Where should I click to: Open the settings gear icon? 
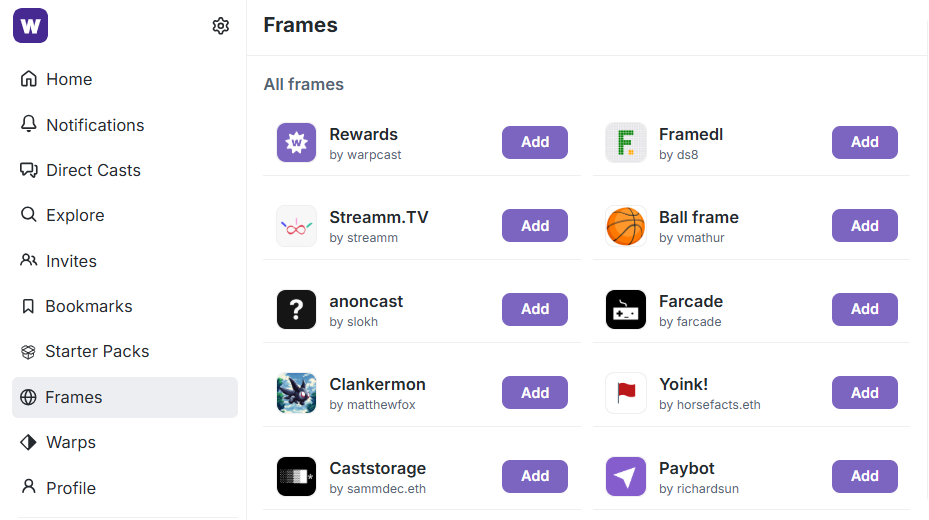[x=221, y=26]
